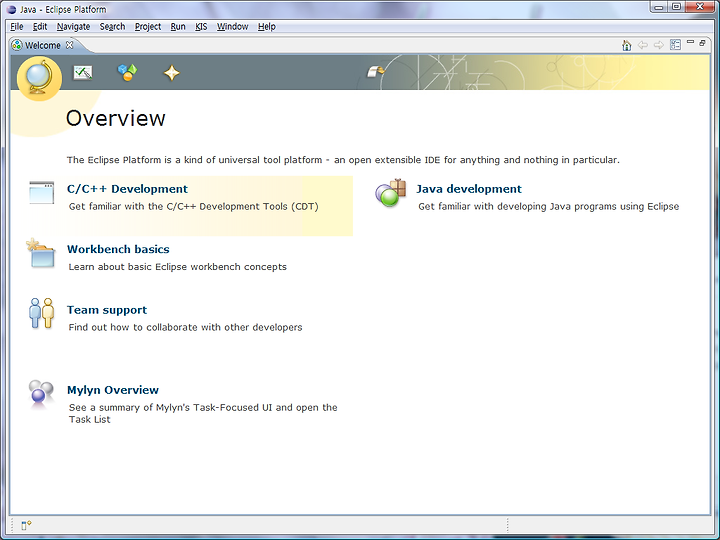Click the Java development icon
The width and height of the screenshot is (720, 540).
[x=391, y=193]
